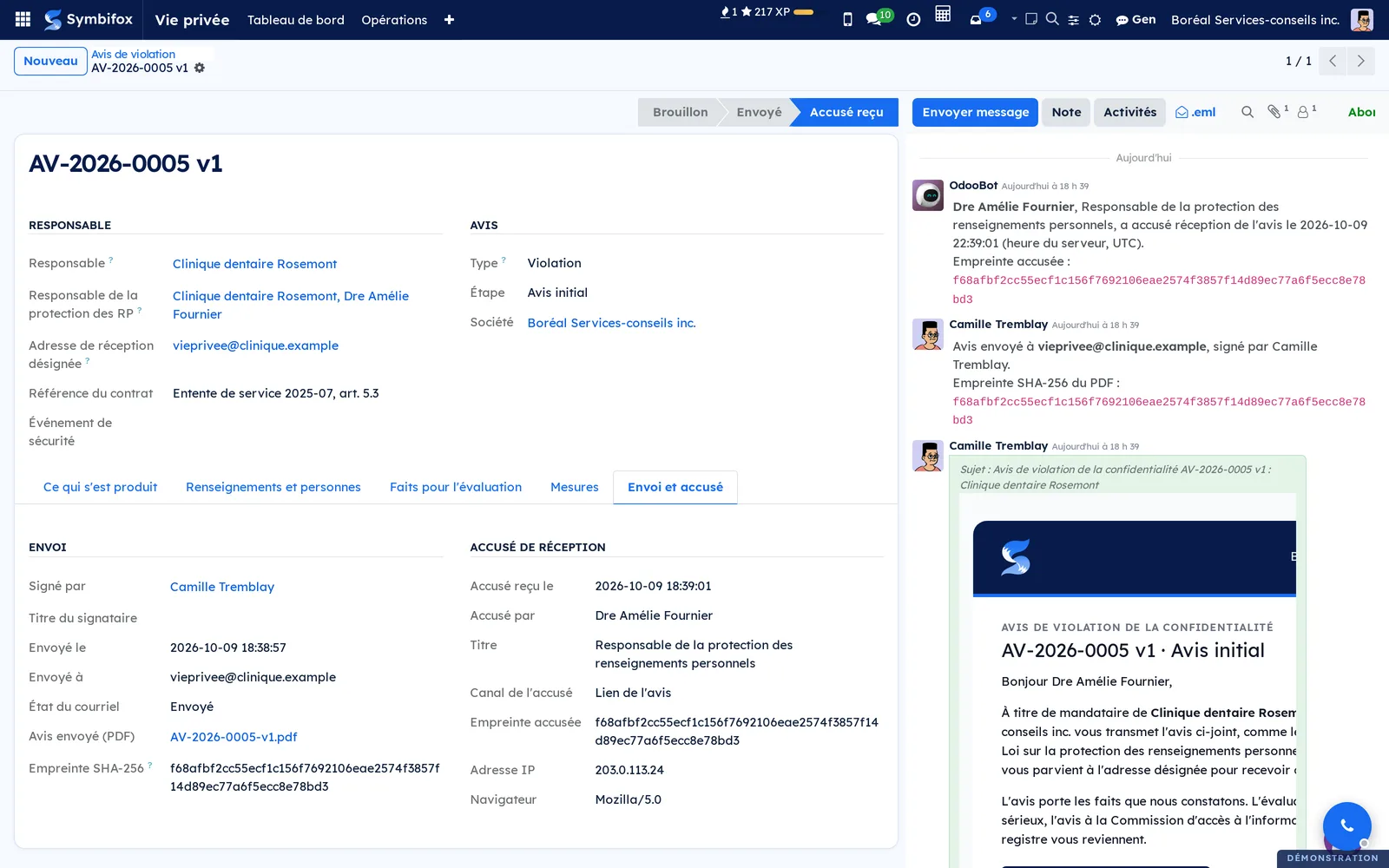Select the Envoyé status stage
This screenshot has width=1389, height=868.
pyautogui.click(x=759, y=112)
